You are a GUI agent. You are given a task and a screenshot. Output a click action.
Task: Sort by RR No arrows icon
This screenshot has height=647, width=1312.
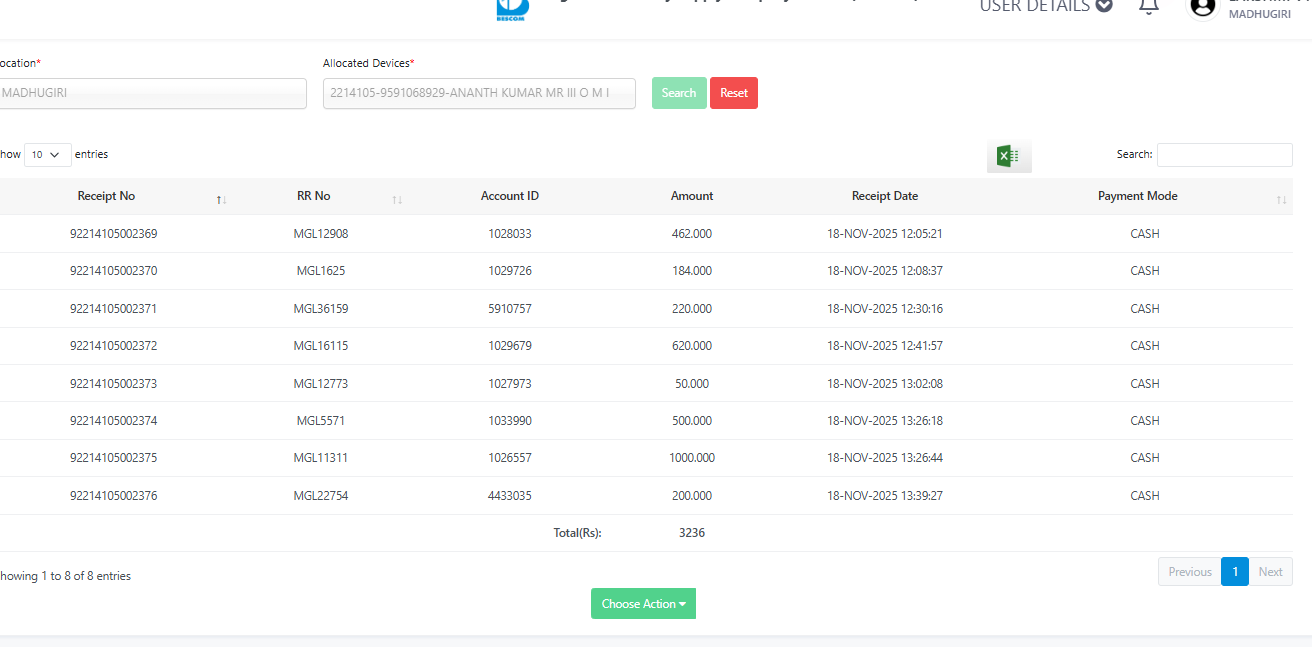tap(398, 200)
